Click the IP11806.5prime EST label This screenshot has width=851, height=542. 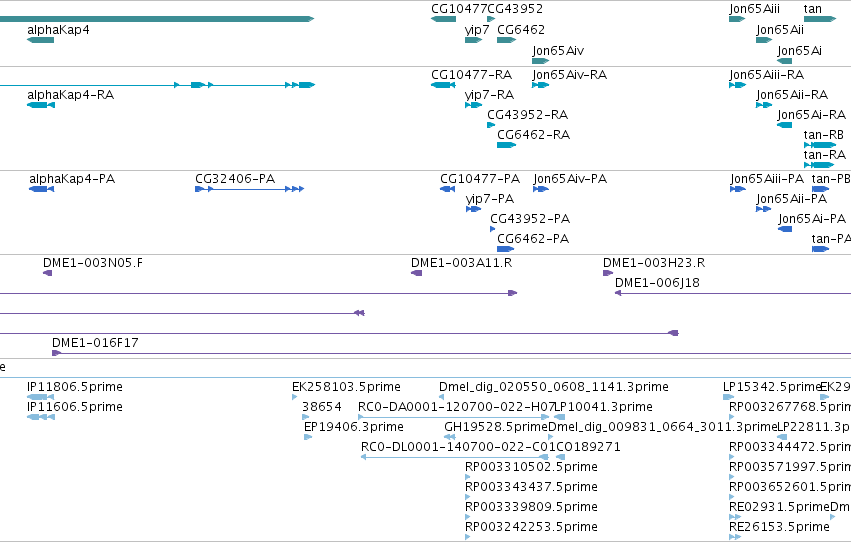coord(75,387)
